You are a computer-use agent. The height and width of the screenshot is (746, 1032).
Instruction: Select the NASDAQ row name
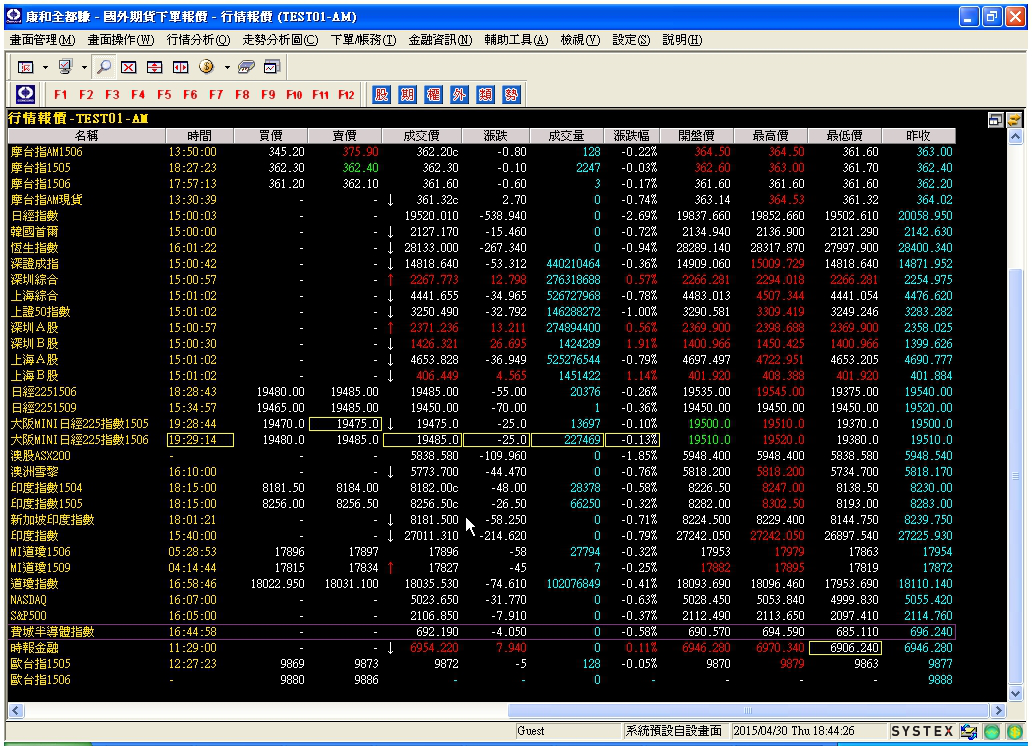[x=28, y=600]
